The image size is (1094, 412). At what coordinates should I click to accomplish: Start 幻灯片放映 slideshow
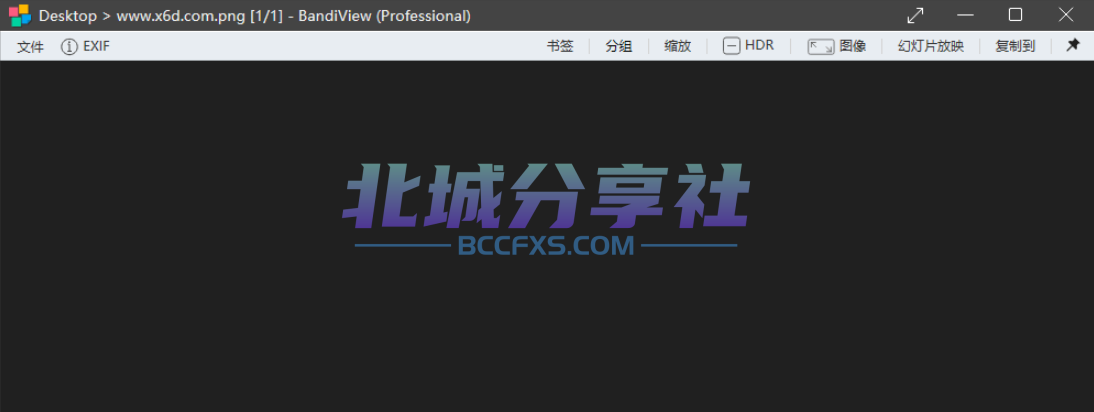tap(931, 47)
